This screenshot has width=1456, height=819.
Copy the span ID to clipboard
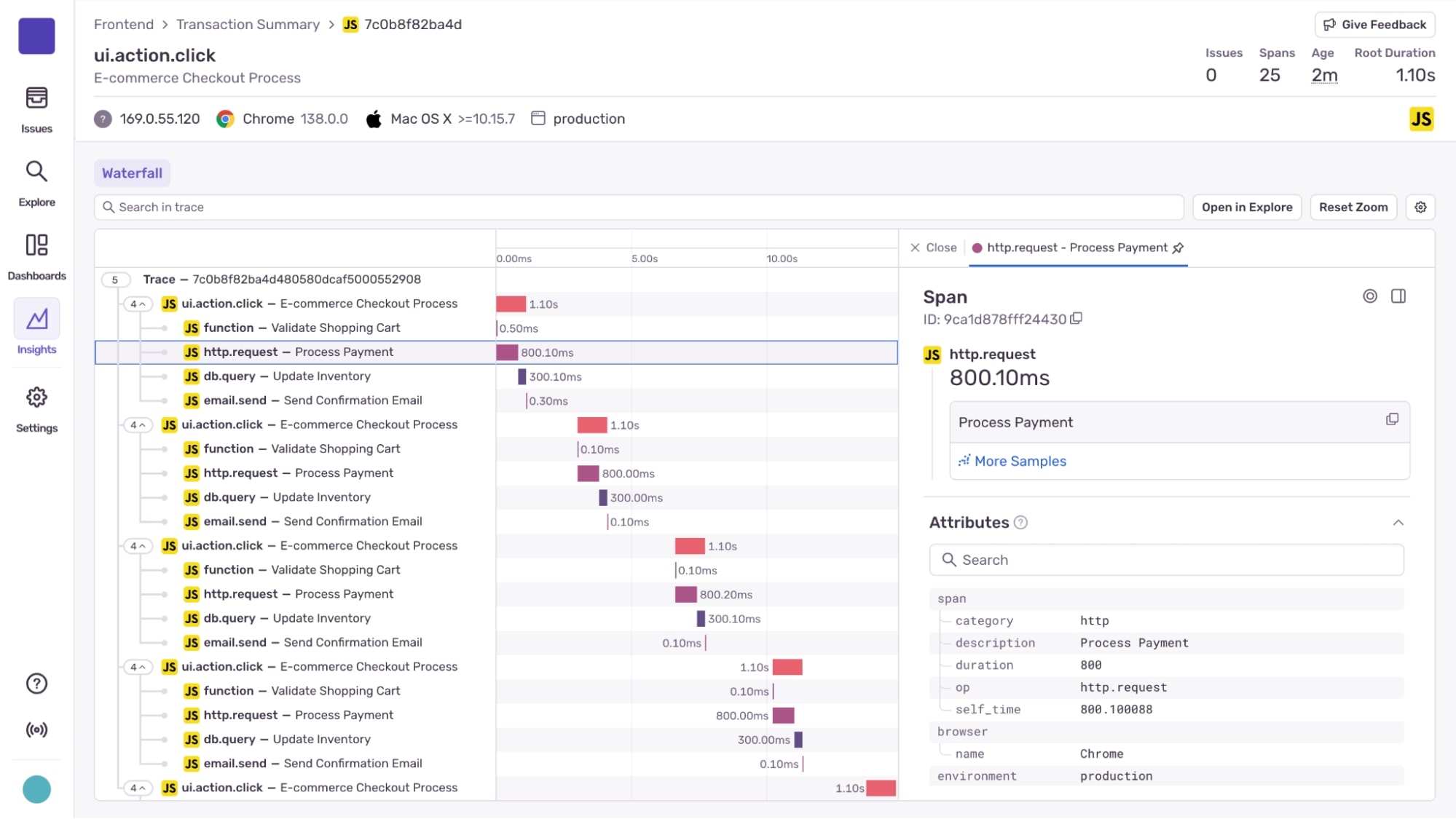click(x=1077, y=319)
